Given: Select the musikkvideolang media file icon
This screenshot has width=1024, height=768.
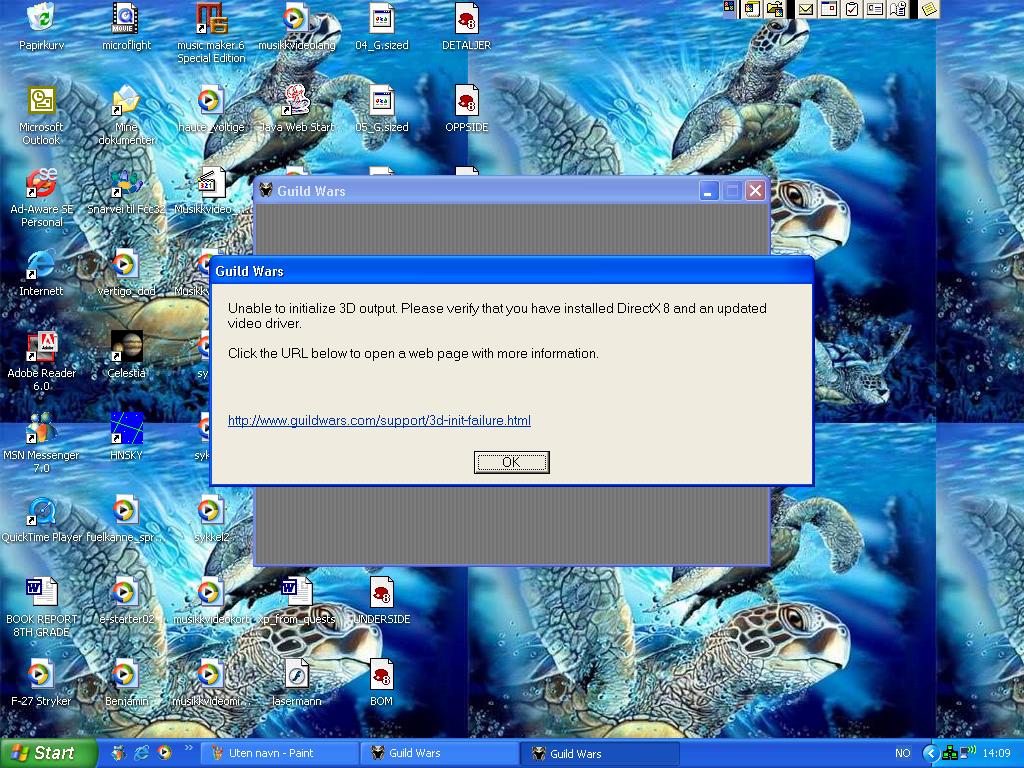Looking at the screenshot, I should pyautogui.click(x=296, y=26).
